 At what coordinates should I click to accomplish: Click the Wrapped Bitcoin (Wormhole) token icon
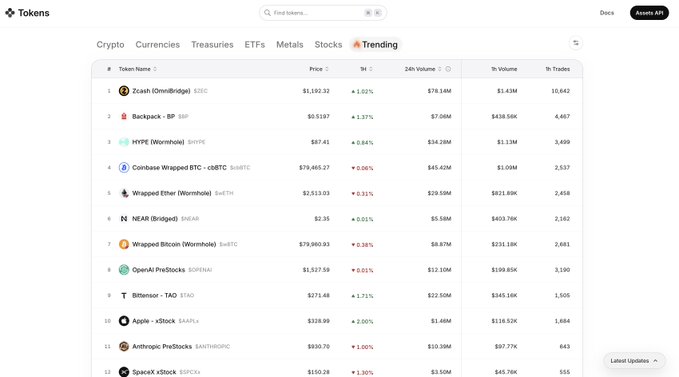124,244
